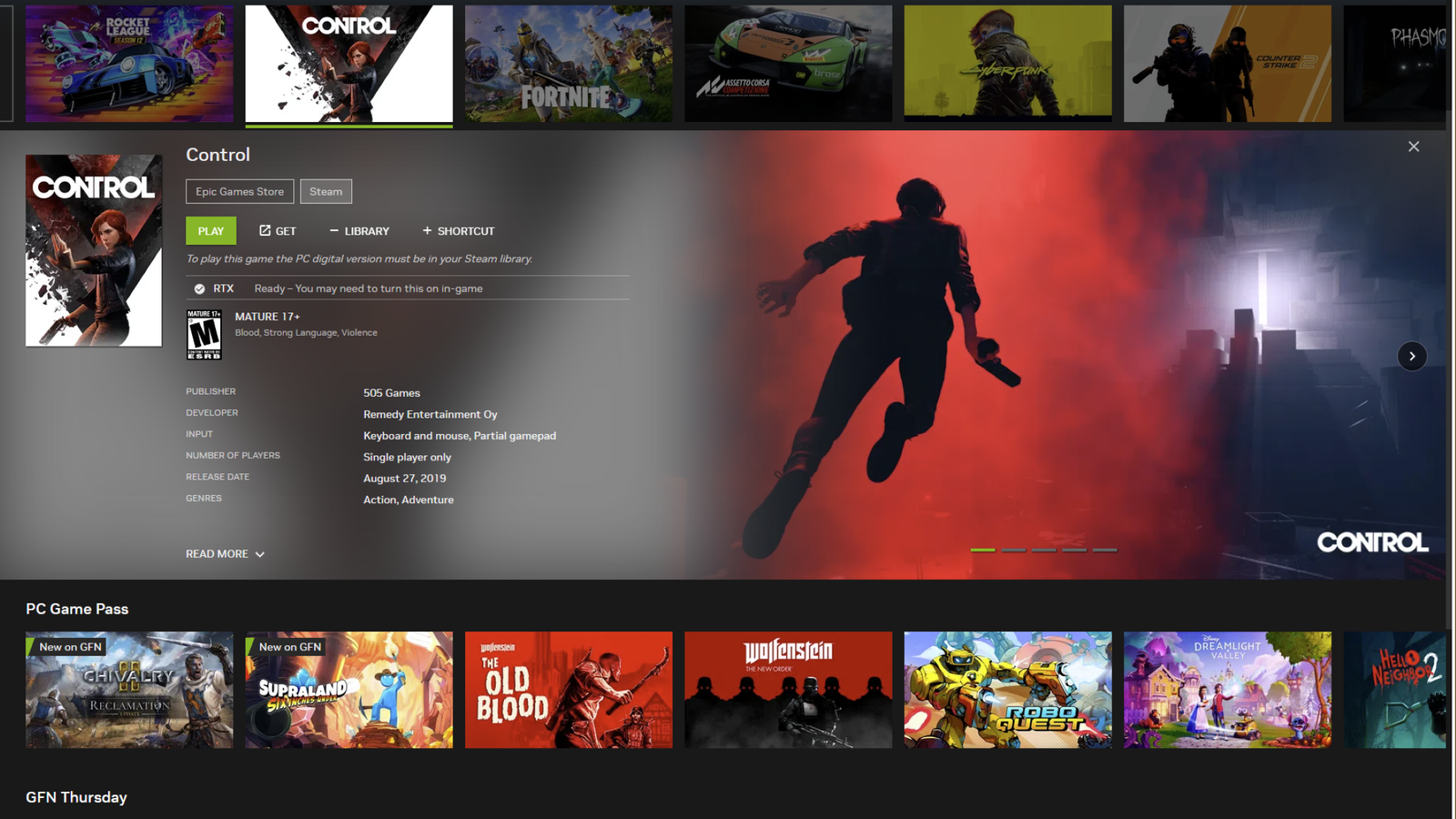
Task: Click release date August 27, 2019
Action: pos(405,478)
